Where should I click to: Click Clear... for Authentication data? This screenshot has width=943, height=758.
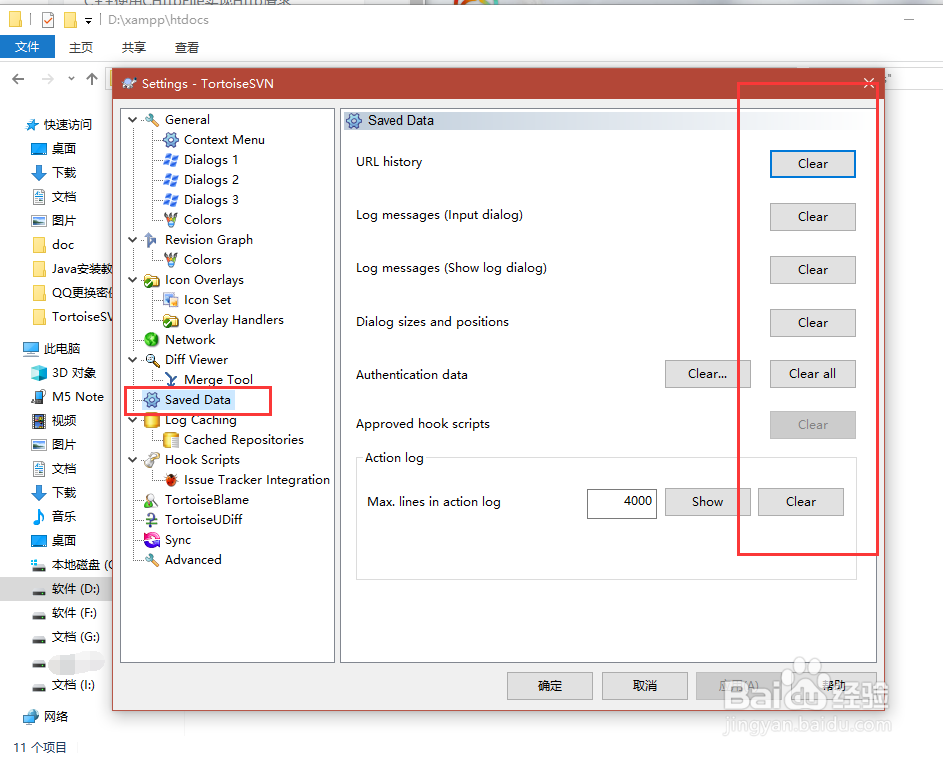tap(707, 374)
